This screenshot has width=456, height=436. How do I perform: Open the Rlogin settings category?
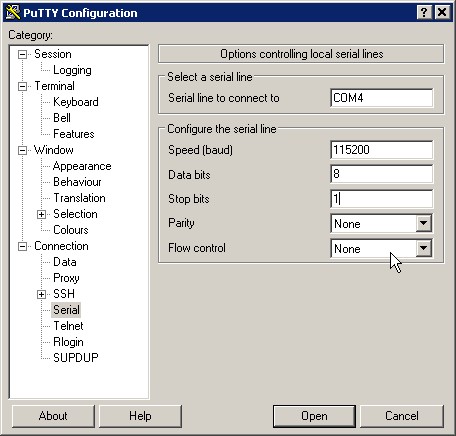click(68, 342)
